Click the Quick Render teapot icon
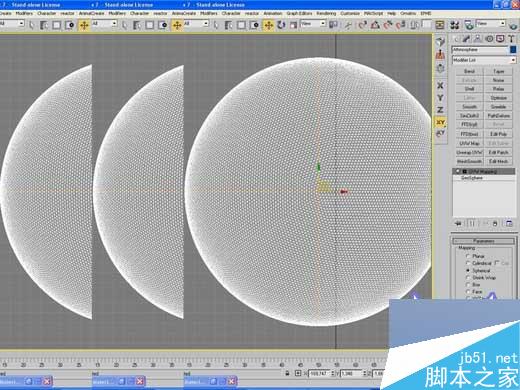Screen dimensions: 520x390 513,25
